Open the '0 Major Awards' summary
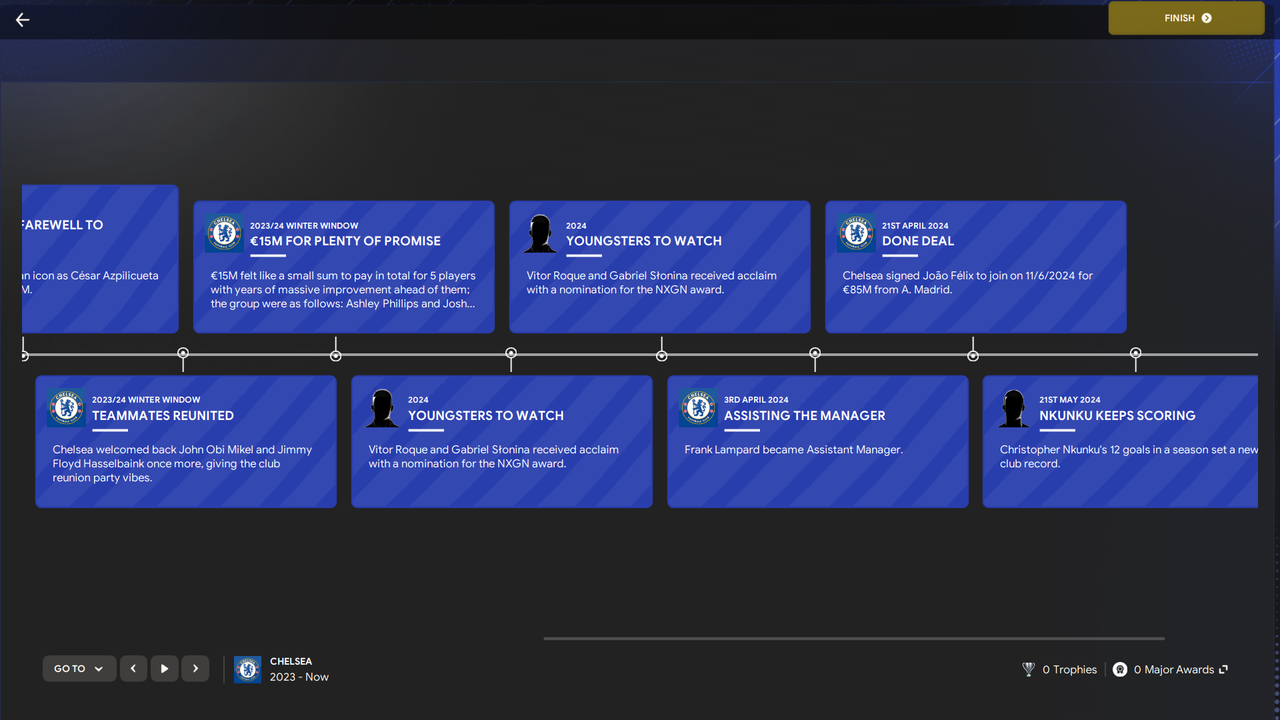 pos(1173,670)
